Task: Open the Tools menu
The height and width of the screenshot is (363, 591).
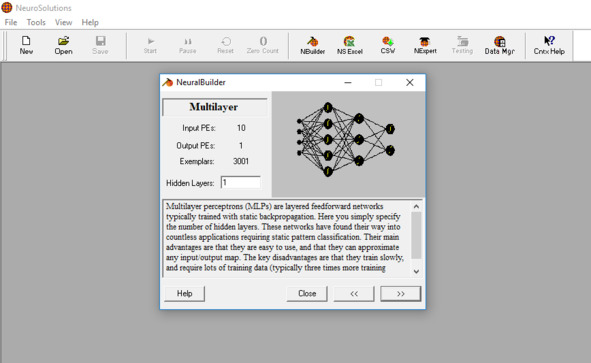Action: pos(36,22)
